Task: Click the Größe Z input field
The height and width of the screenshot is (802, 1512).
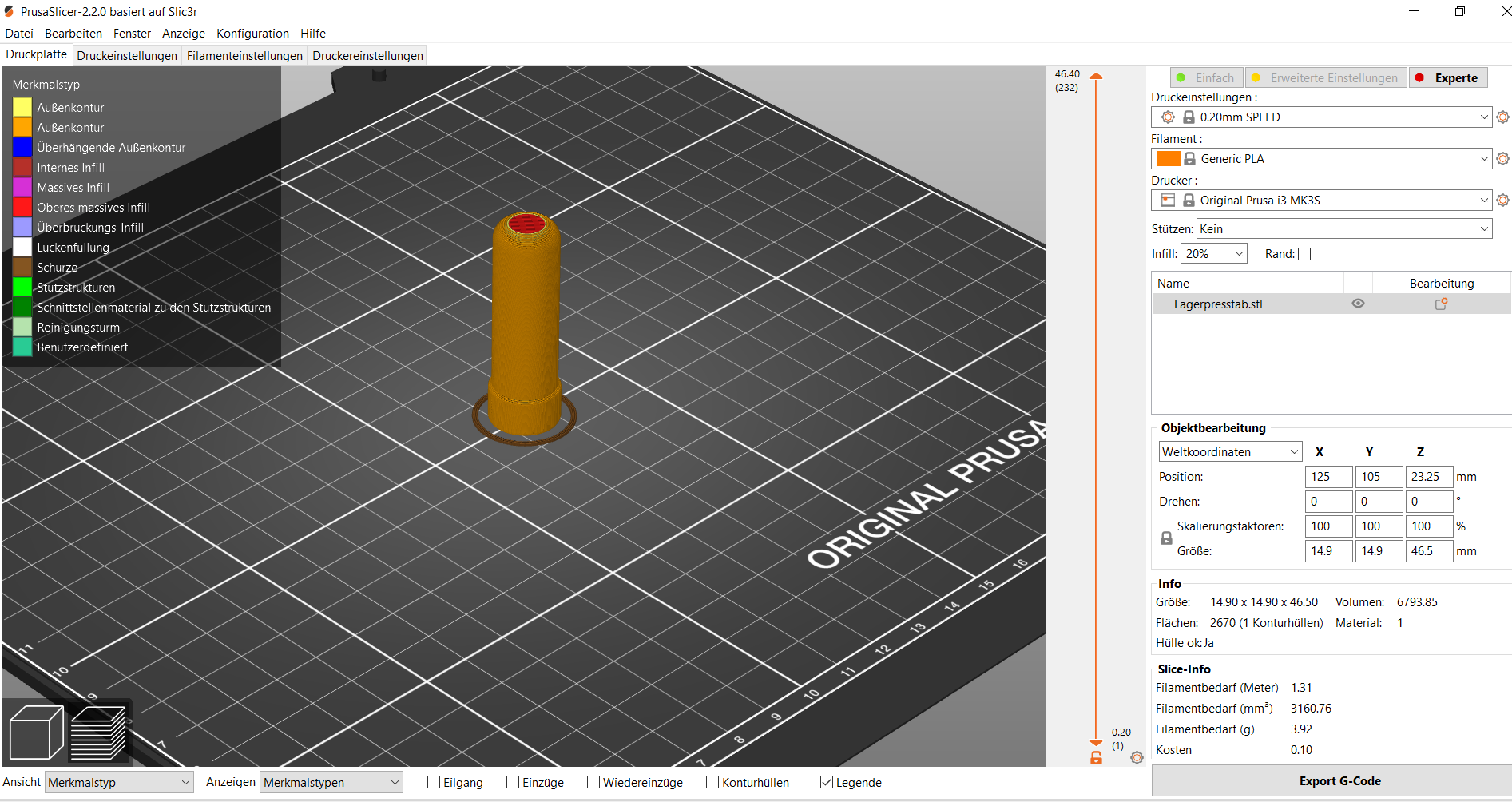Action: 1429,551
